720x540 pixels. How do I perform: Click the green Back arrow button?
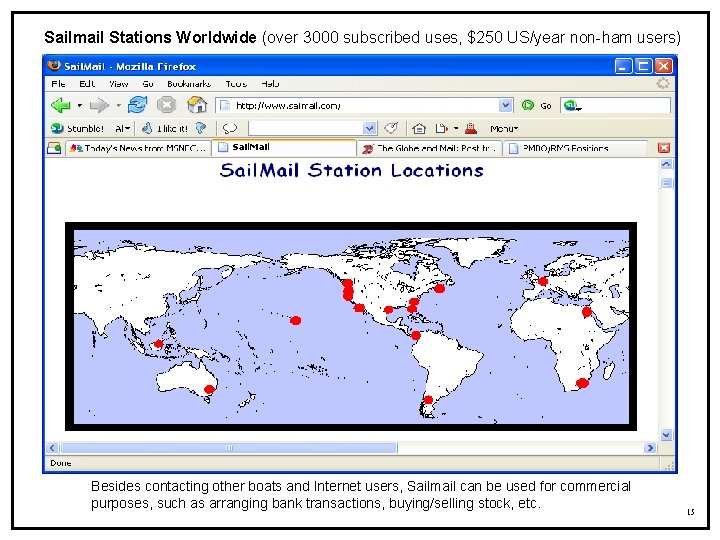60,106
